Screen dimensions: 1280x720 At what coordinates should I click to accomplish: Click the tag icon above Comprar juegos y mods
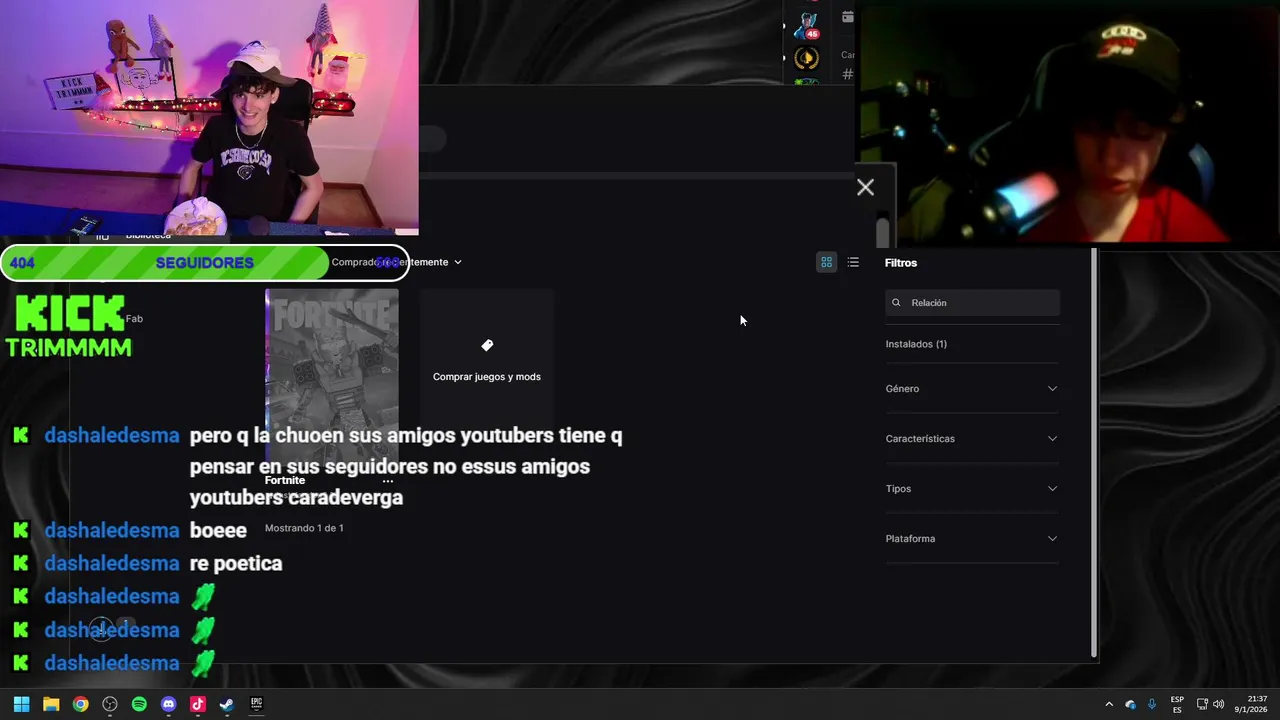487,345
